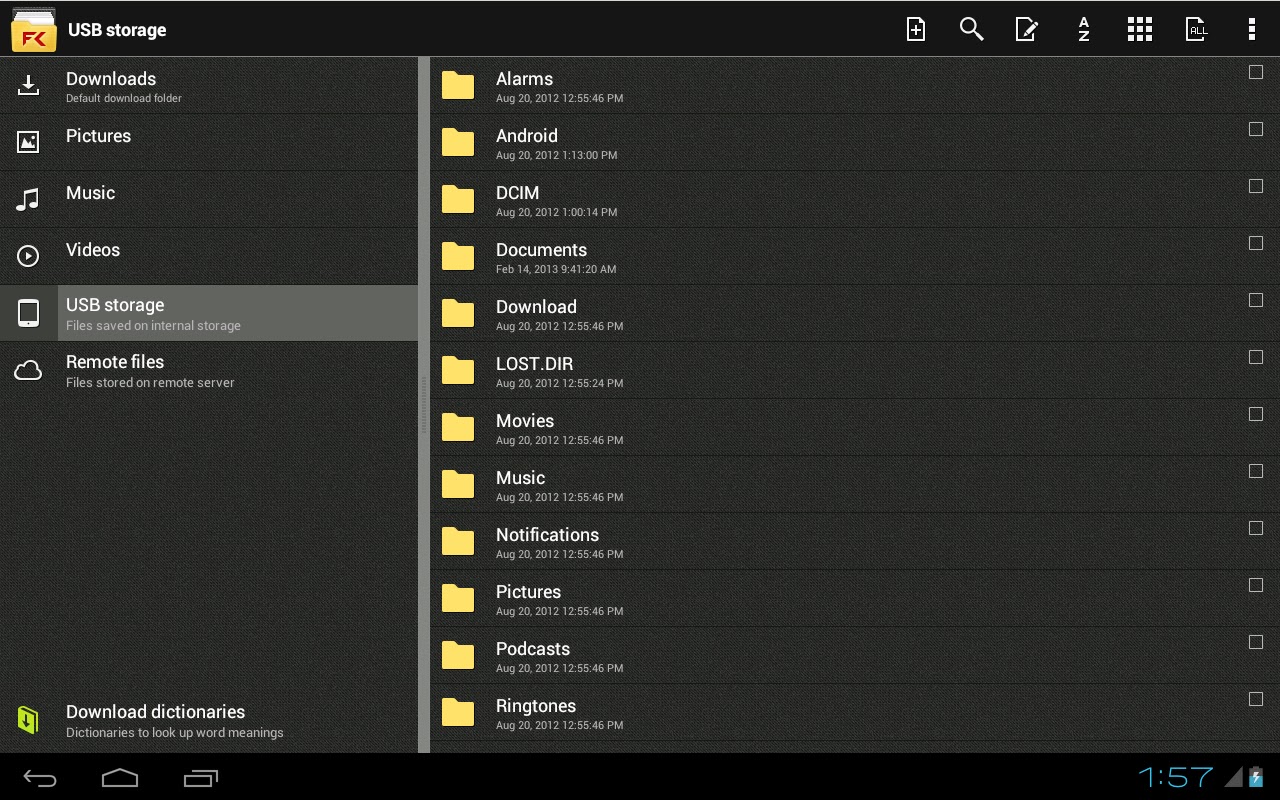
Task: Tap the recent apps navigation button
Action: tap(201, 777)
